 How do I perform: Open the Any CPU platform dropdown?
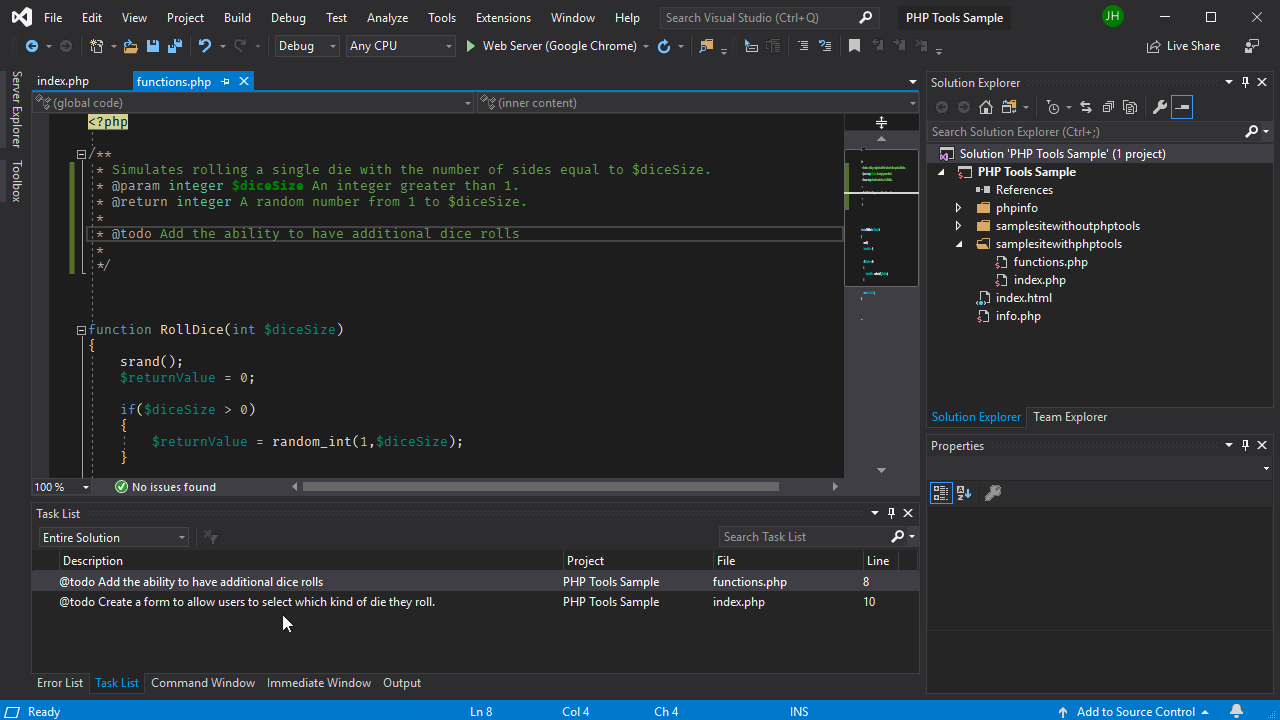pos(401,46)
